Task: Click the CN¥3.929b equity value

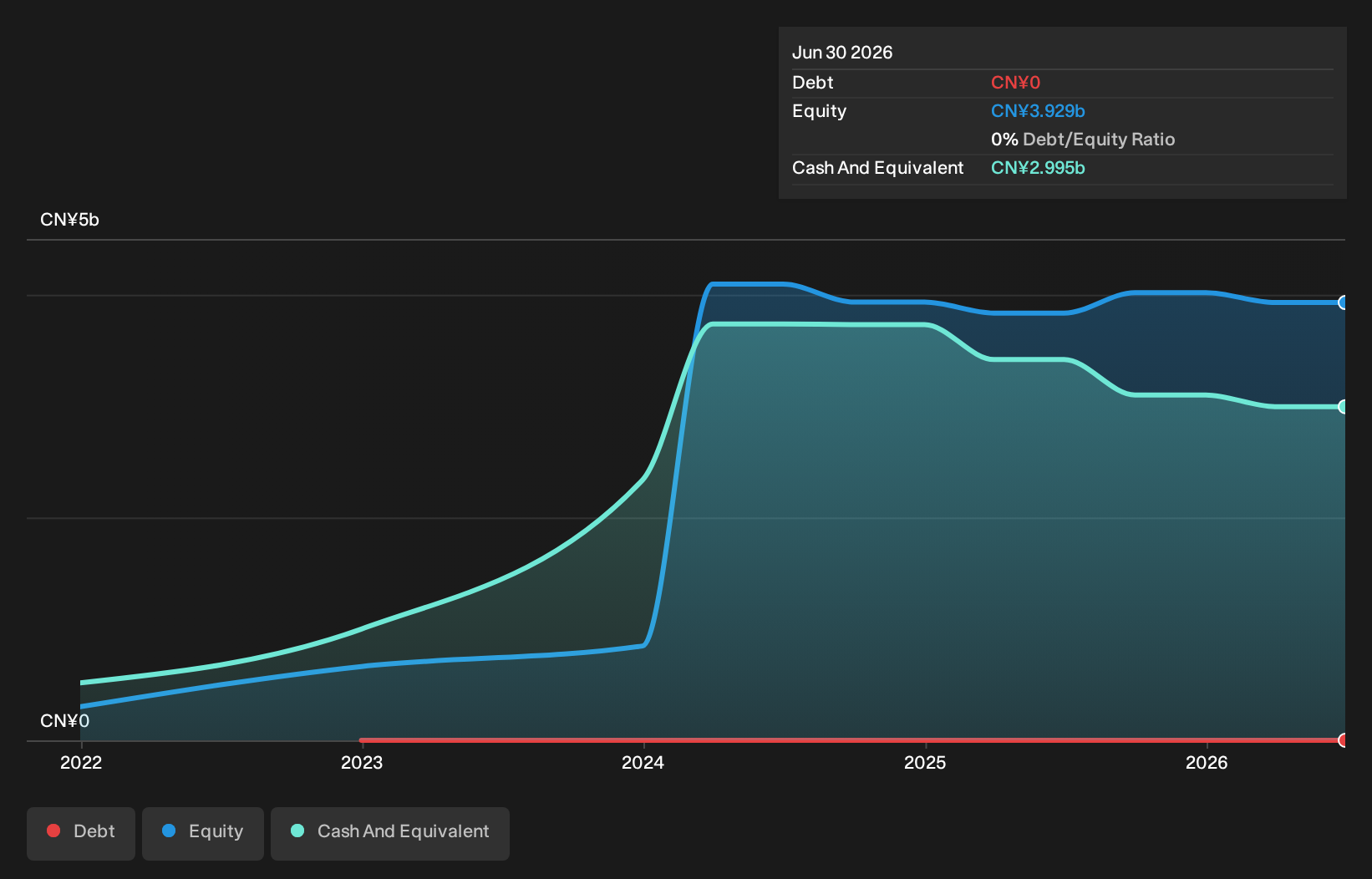Action: (x=1038, y=111)
